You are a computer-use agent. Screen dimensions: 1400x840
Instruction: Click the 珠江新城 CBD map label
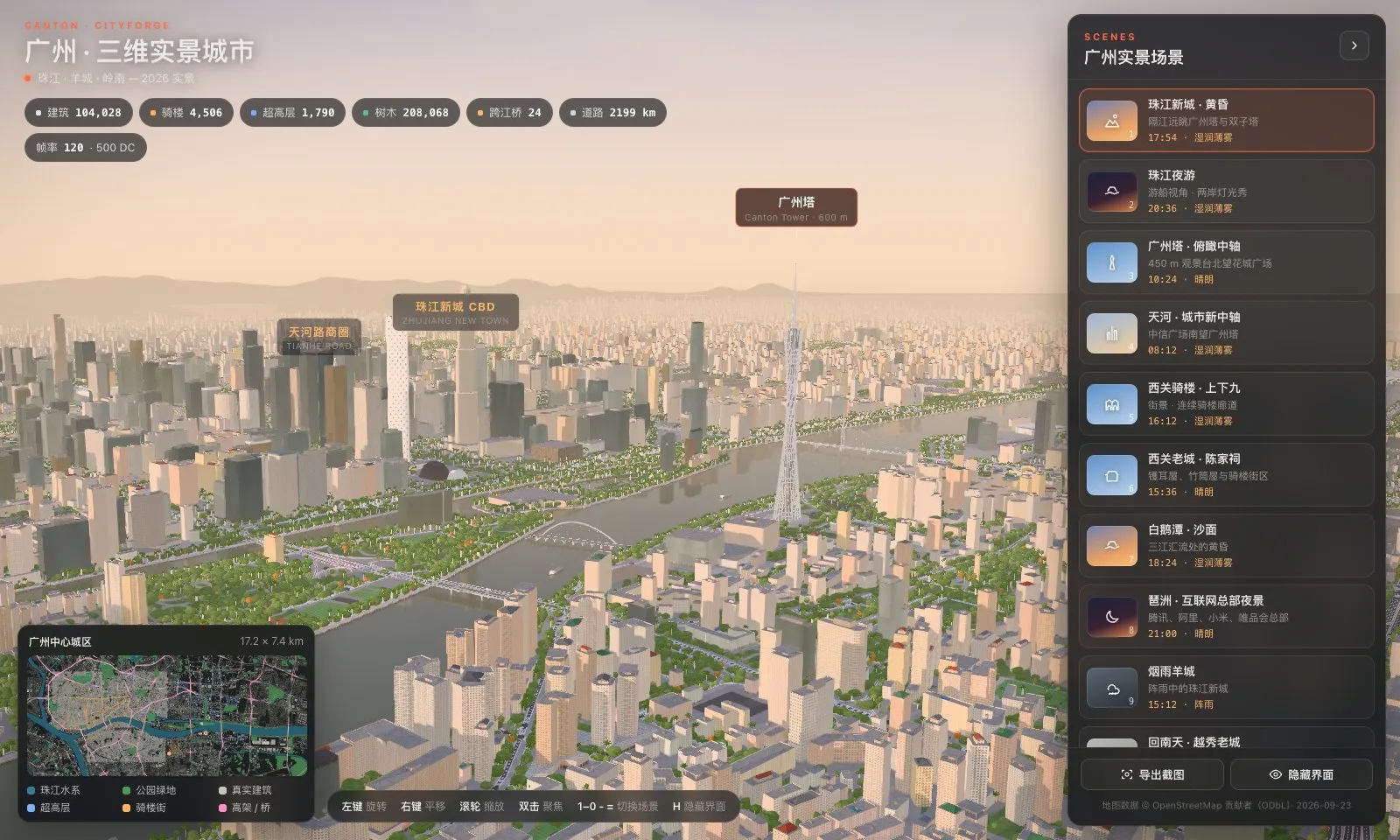455,311
